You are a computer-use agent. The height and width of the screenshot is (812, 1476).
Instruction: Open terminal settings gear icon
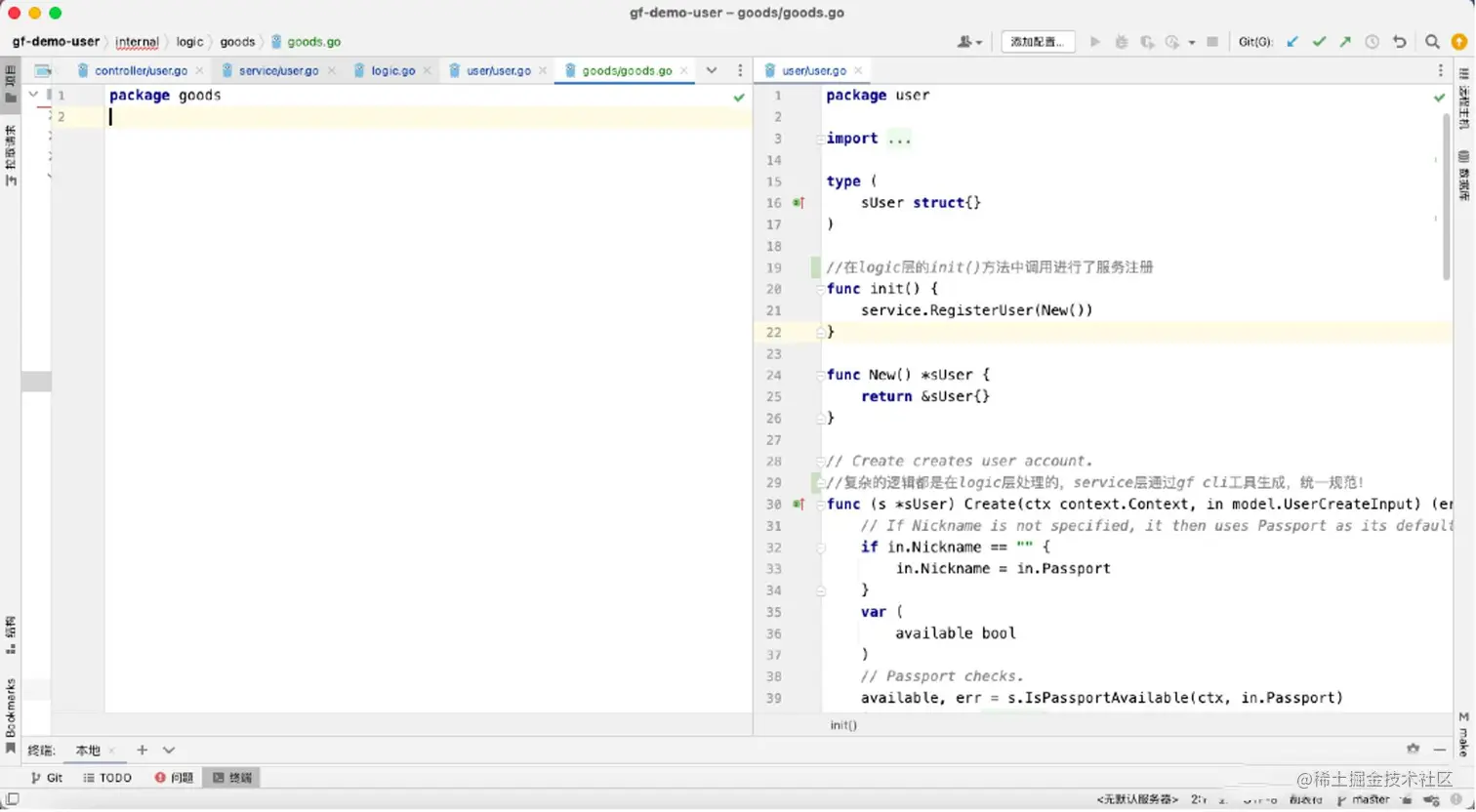point(1413,749)
